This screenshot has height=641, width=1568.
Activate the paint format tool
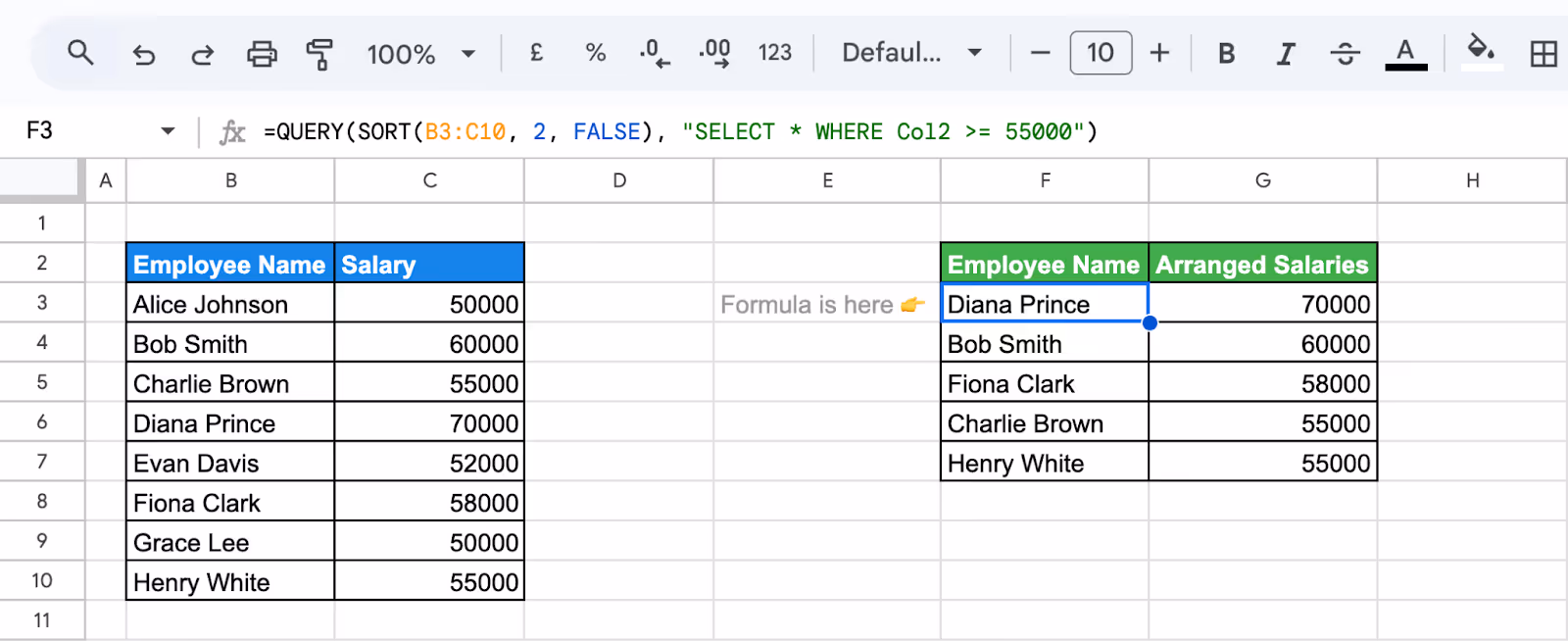pos(319,54)
